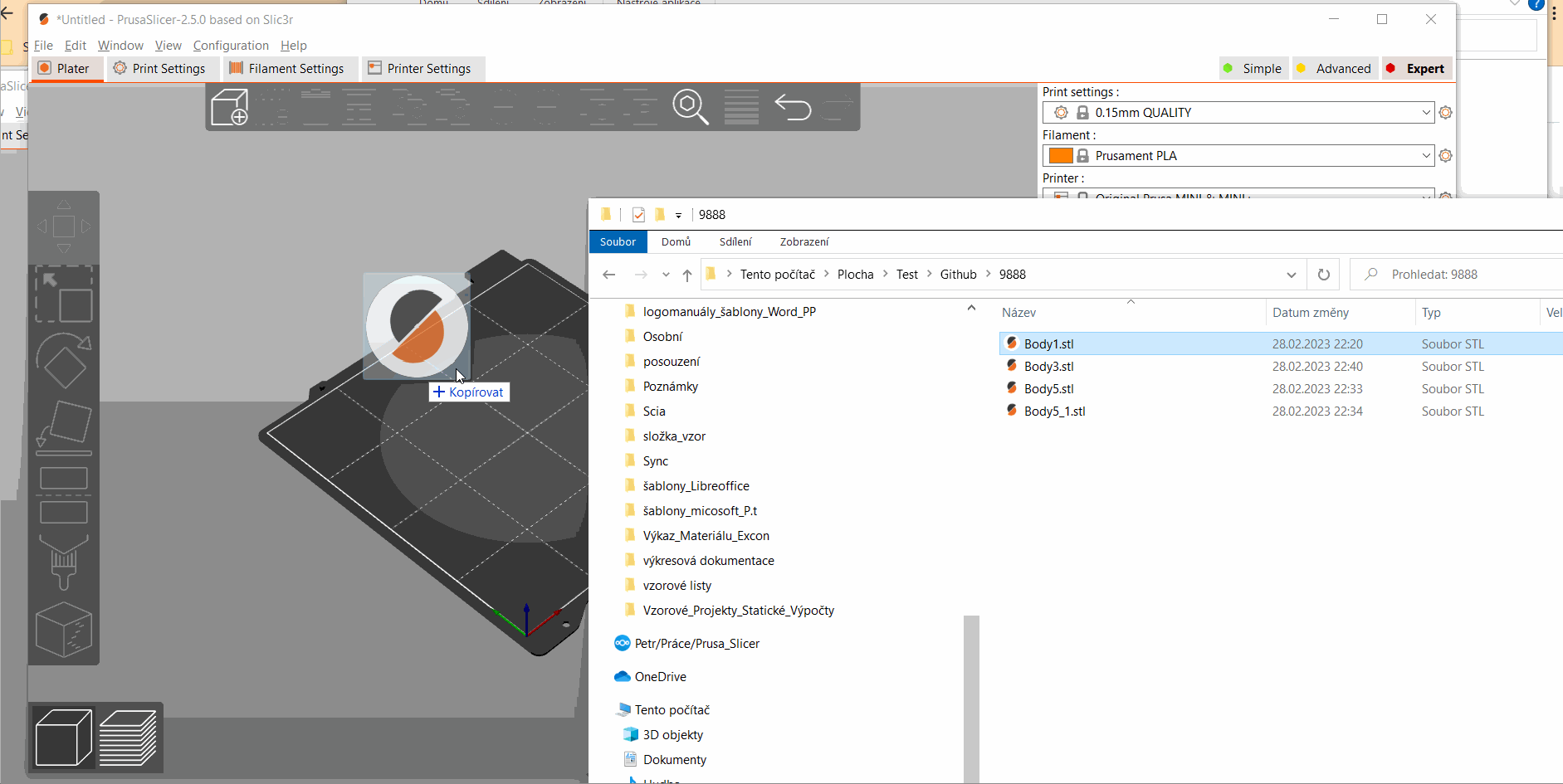Click the orange Prusament PLA color swatch
Viewport: 1563px width, 784px height.
click(x=1062, y=155)
